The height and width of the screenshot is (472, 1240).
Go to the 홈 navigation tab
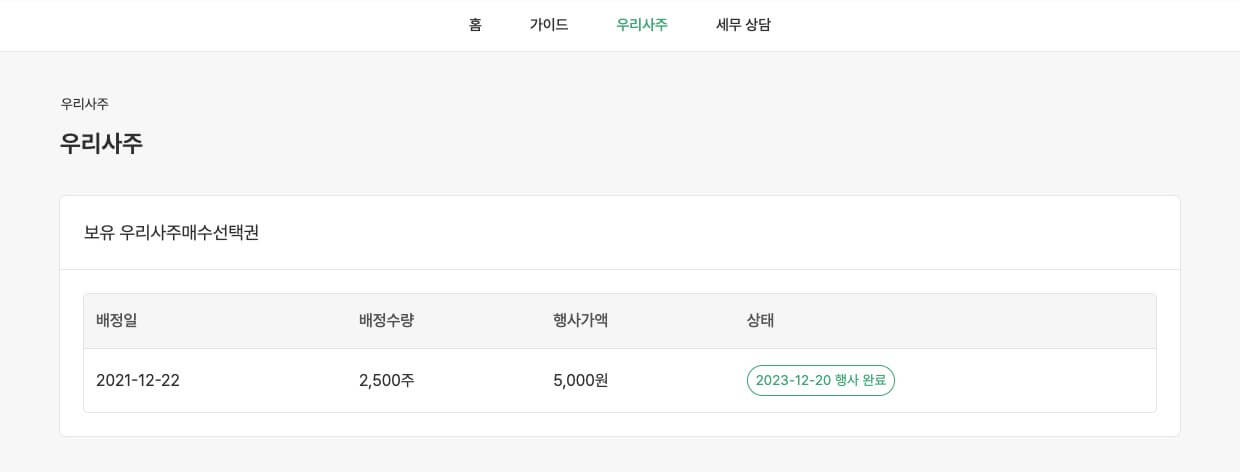coord(475,25)
